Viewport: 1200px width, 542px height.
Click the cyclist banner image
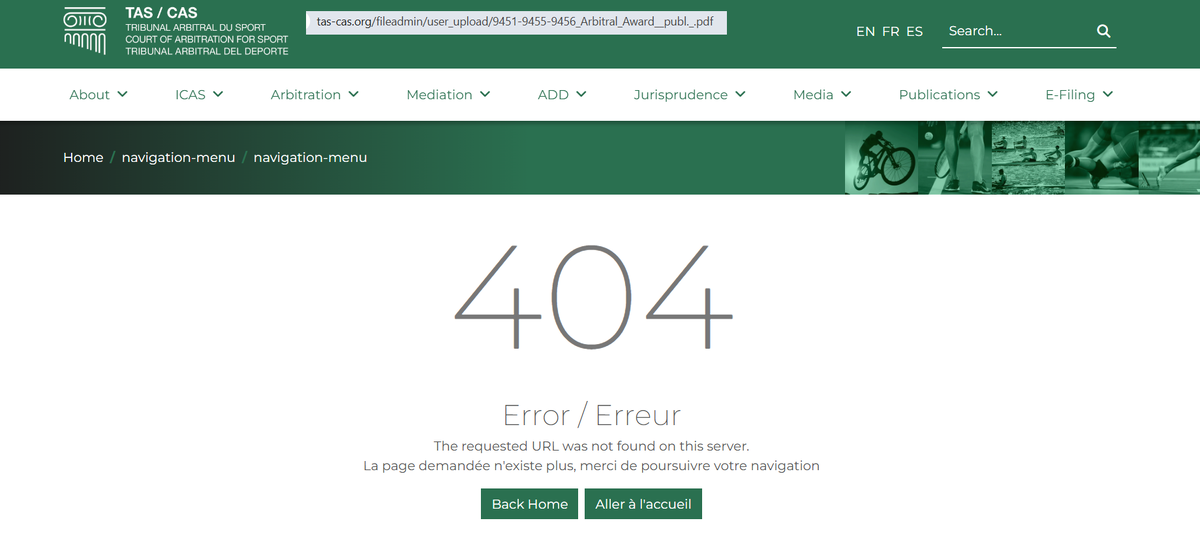pyautogui.click(x=882, y=158)
